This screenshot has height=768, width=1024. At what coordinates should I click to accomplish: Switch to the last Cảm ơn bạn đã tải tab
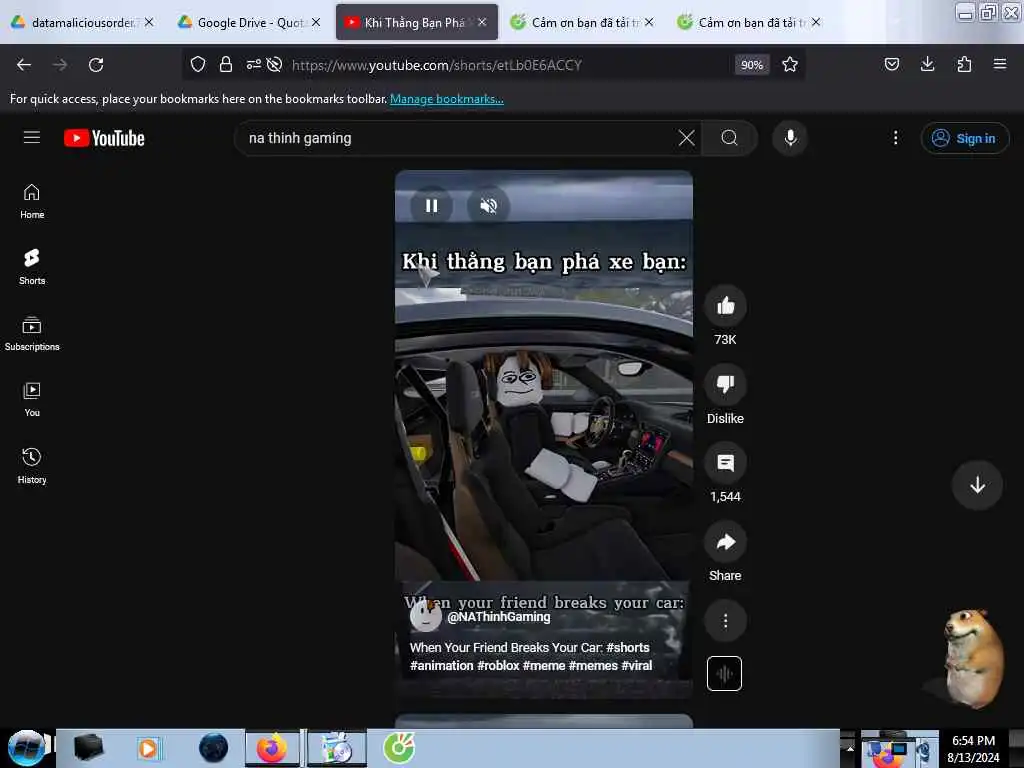pyautogui.click(x=750, y=22)
